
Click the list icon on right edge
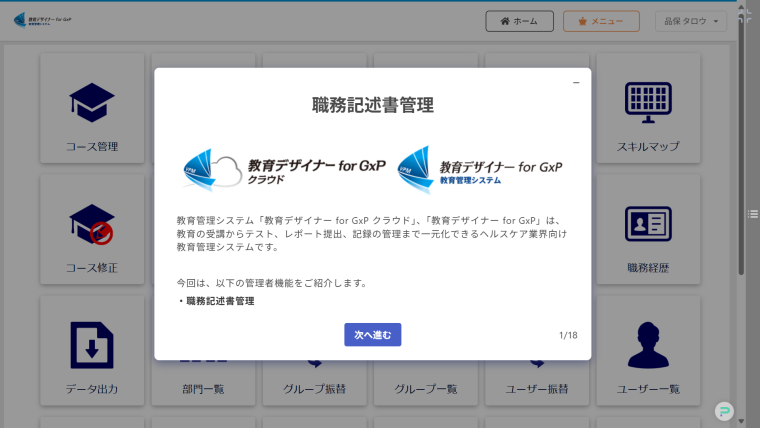point(753,214)
